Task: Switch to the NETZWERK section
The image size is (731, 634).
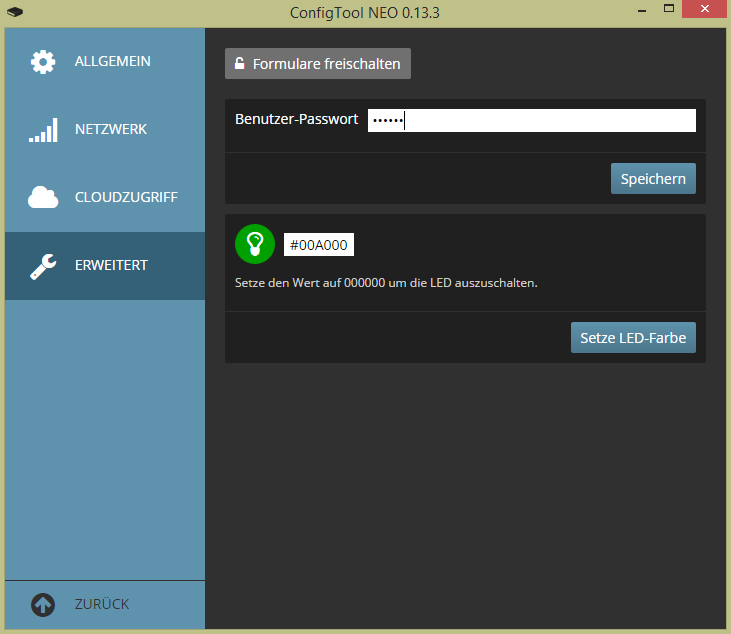Action: point(111,130)
